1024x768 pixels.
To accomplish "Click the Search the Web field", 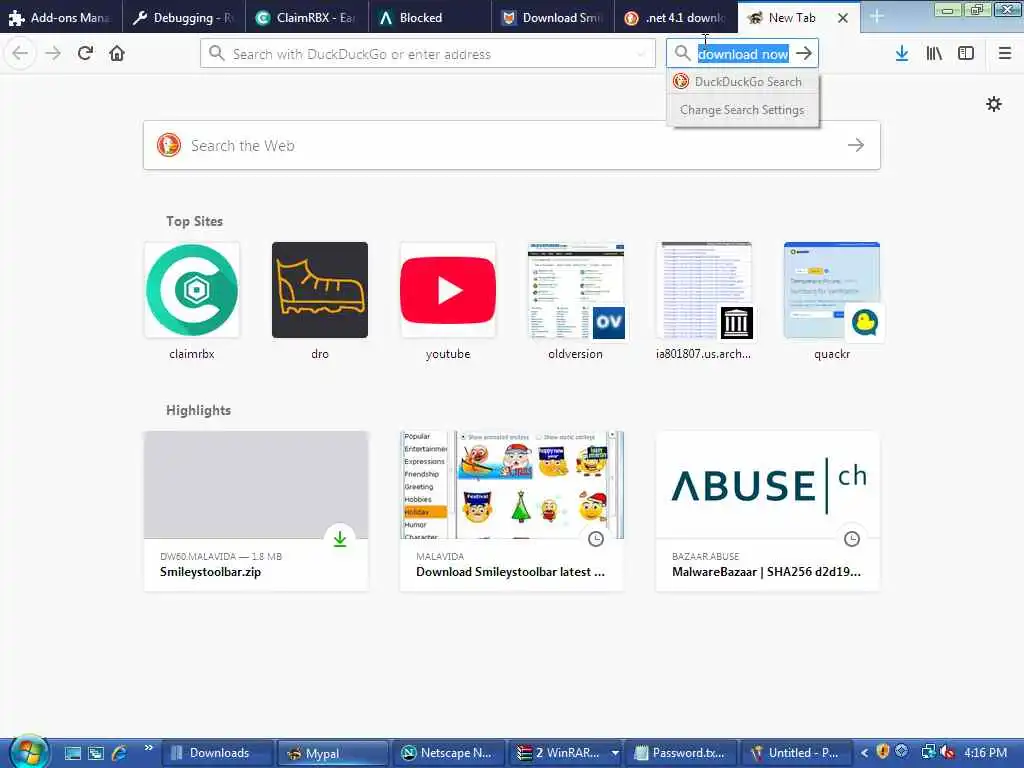I will pos(511,145).
